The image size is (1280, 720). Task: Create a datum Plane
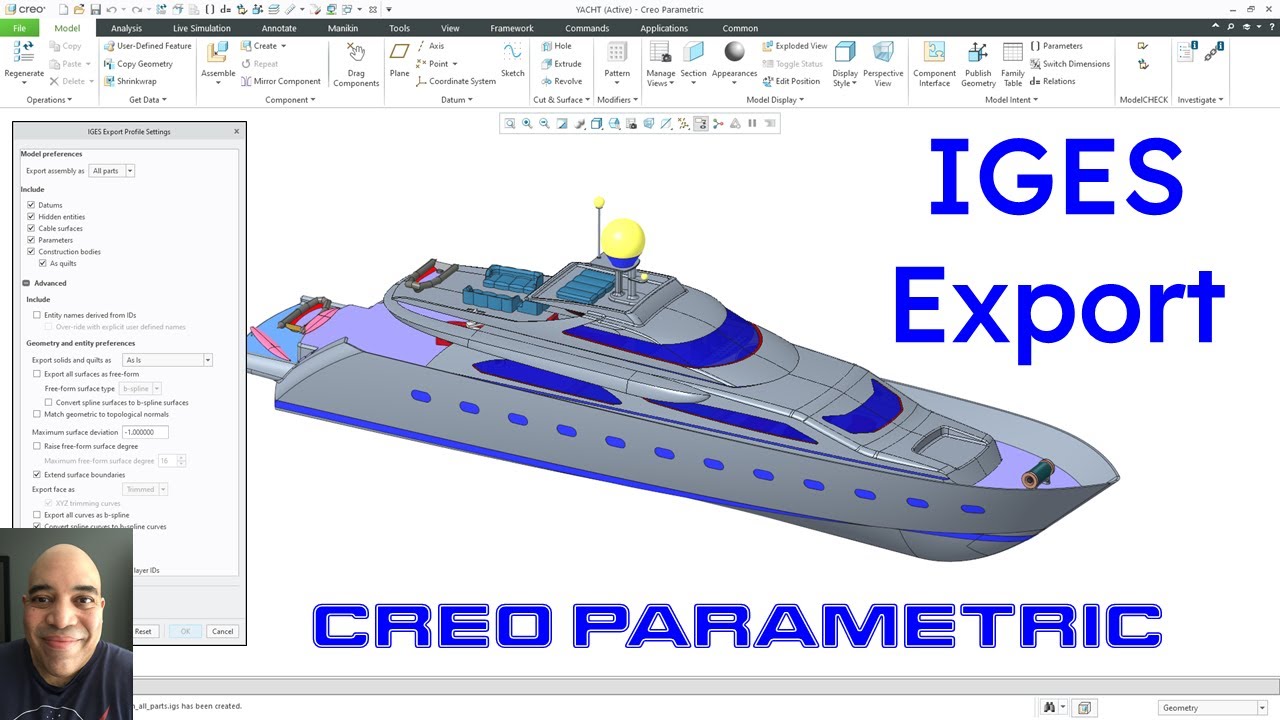(x=399, y=60)
